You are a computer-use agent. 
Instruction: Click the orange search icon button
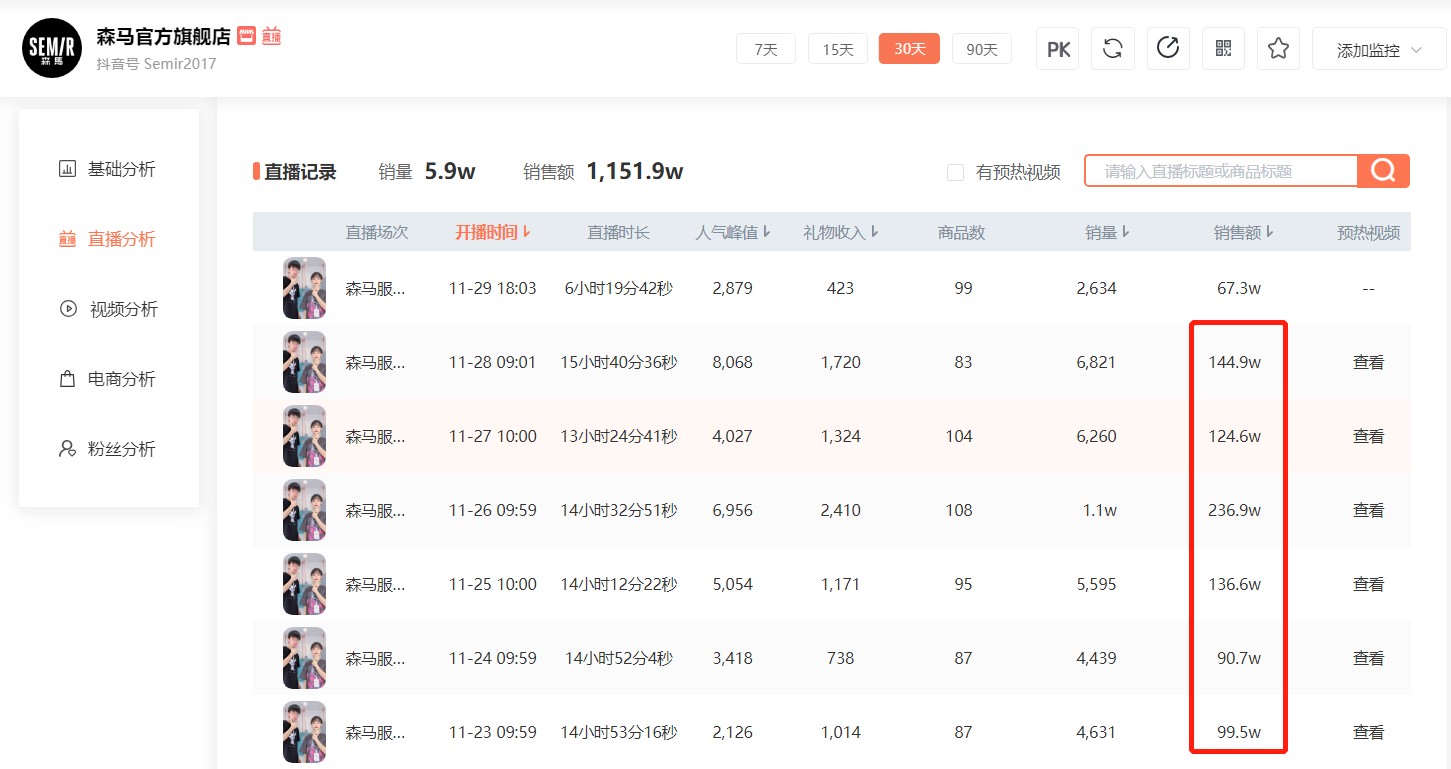click(x=1383, y=171)
